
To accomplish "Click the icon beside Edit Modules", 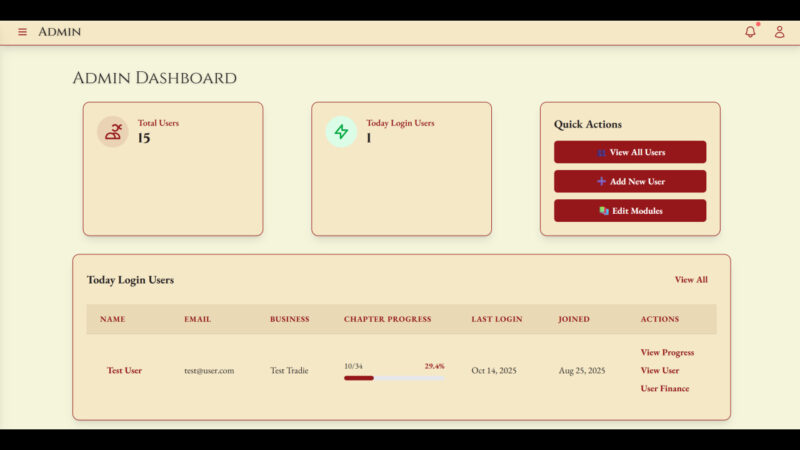I will (x=604, y=211).
